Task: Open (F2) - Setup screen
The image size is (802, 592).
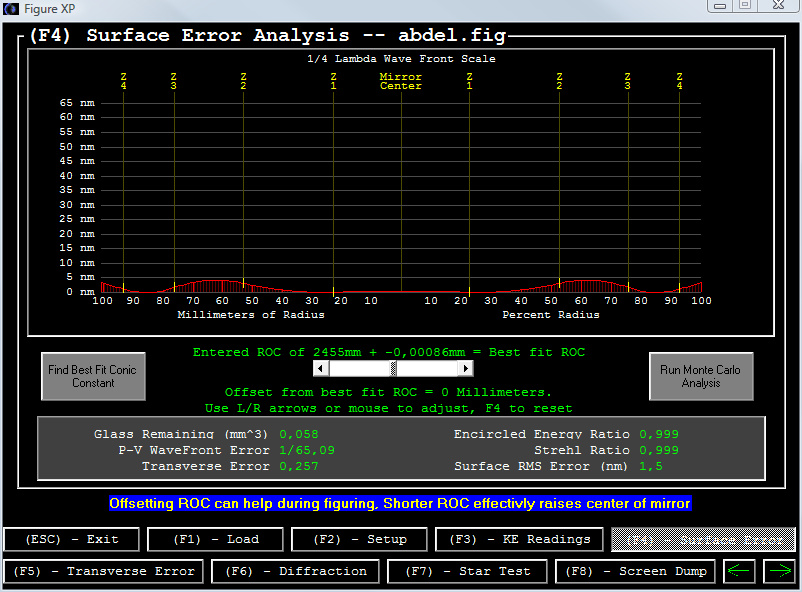Action: click(359, 539)
